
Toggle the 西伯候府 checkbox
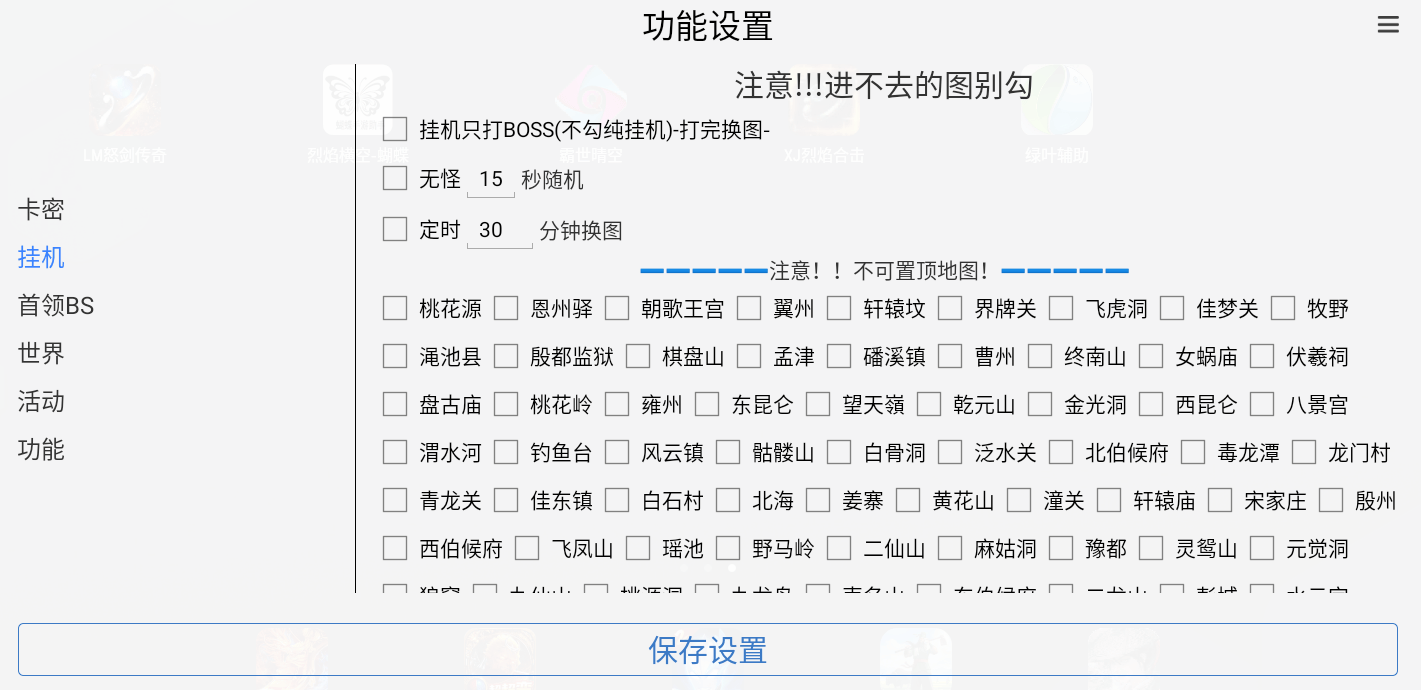(x=395, y=548)
